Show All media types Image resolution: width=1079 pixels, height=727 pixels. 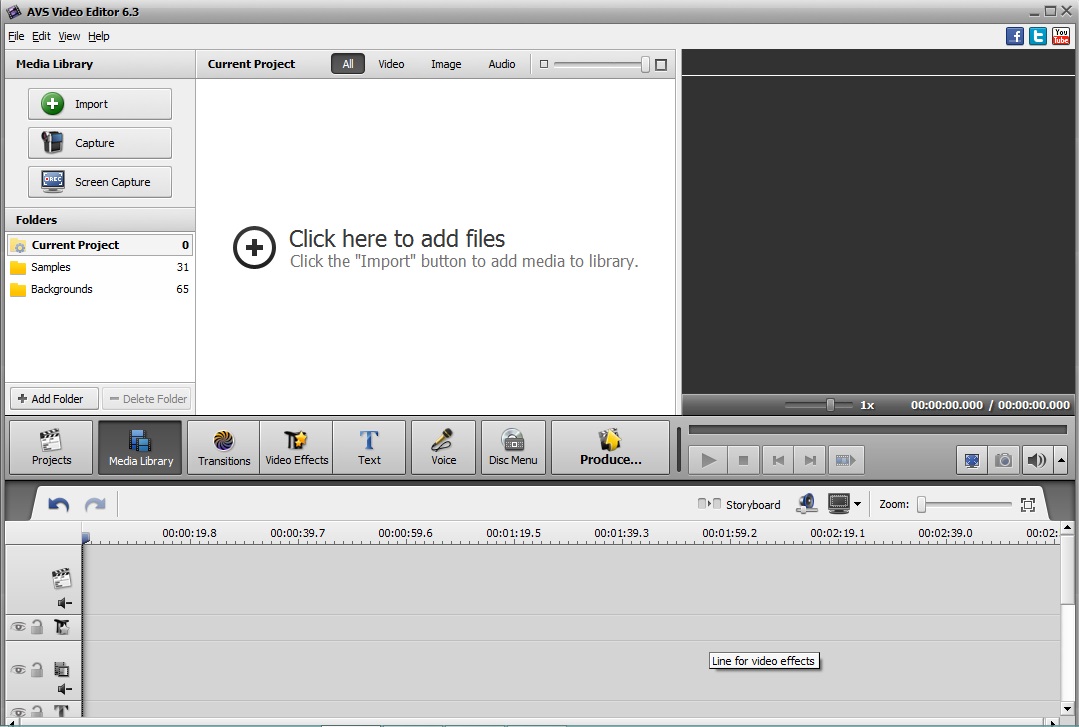348,64
